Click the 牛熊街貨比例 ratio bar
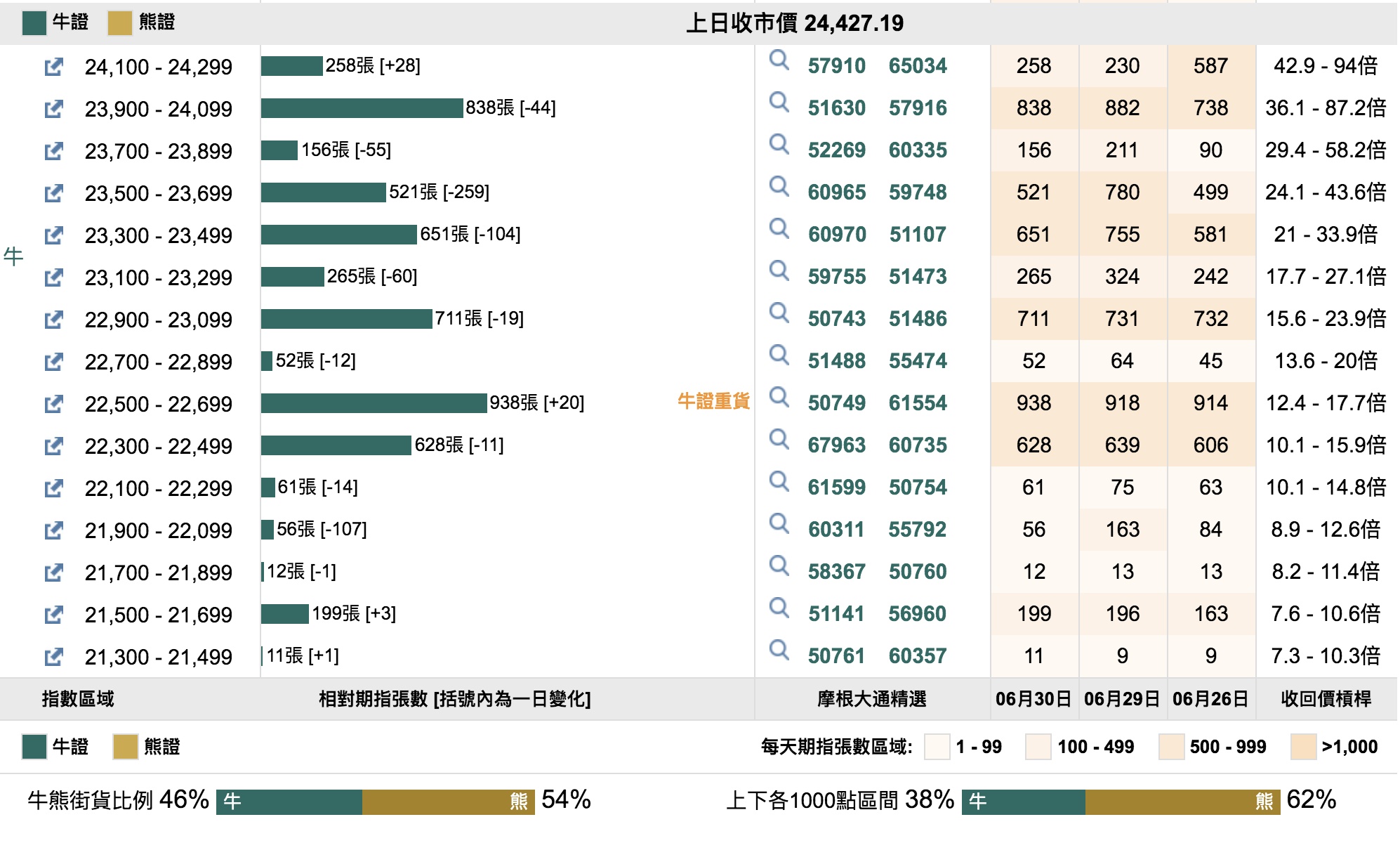The height and width of the screenshot is (843, 1400). click(375, 802)
